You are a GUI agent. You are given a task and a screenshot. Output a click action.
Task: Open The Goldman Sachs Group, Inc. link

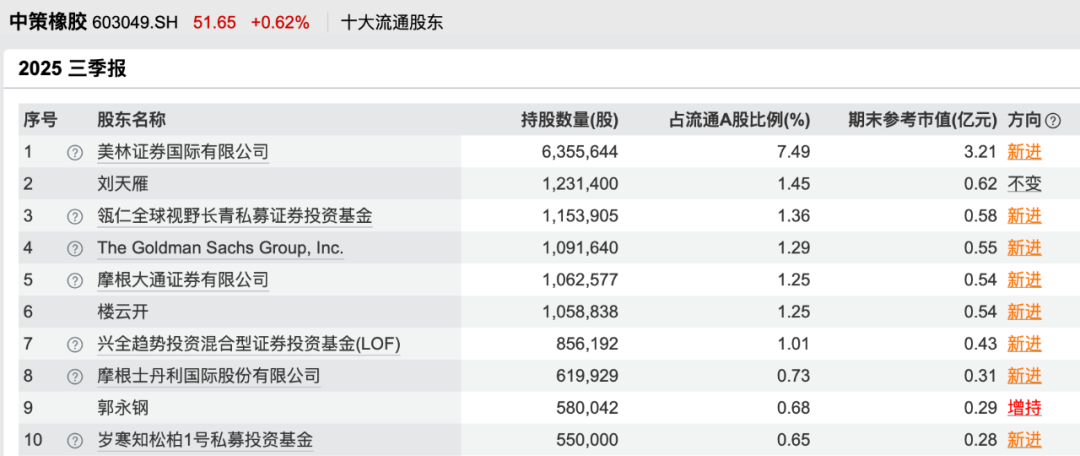click(x=220, y=248)
